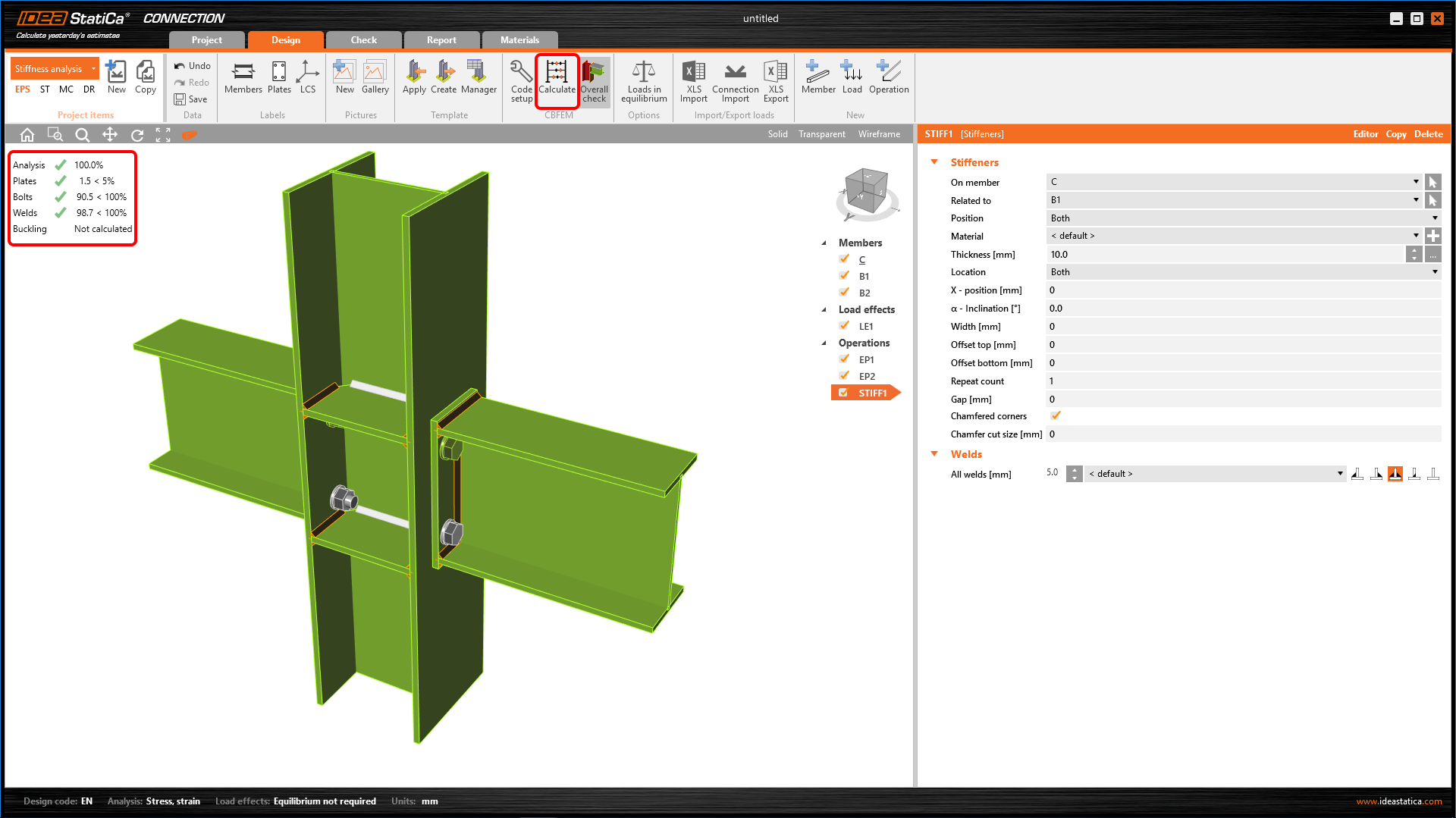The height and width of the screenshot is (818, 1456).
Task: Open the Position dropdown
Action: pyautogui.click(x=1242, y=218)
